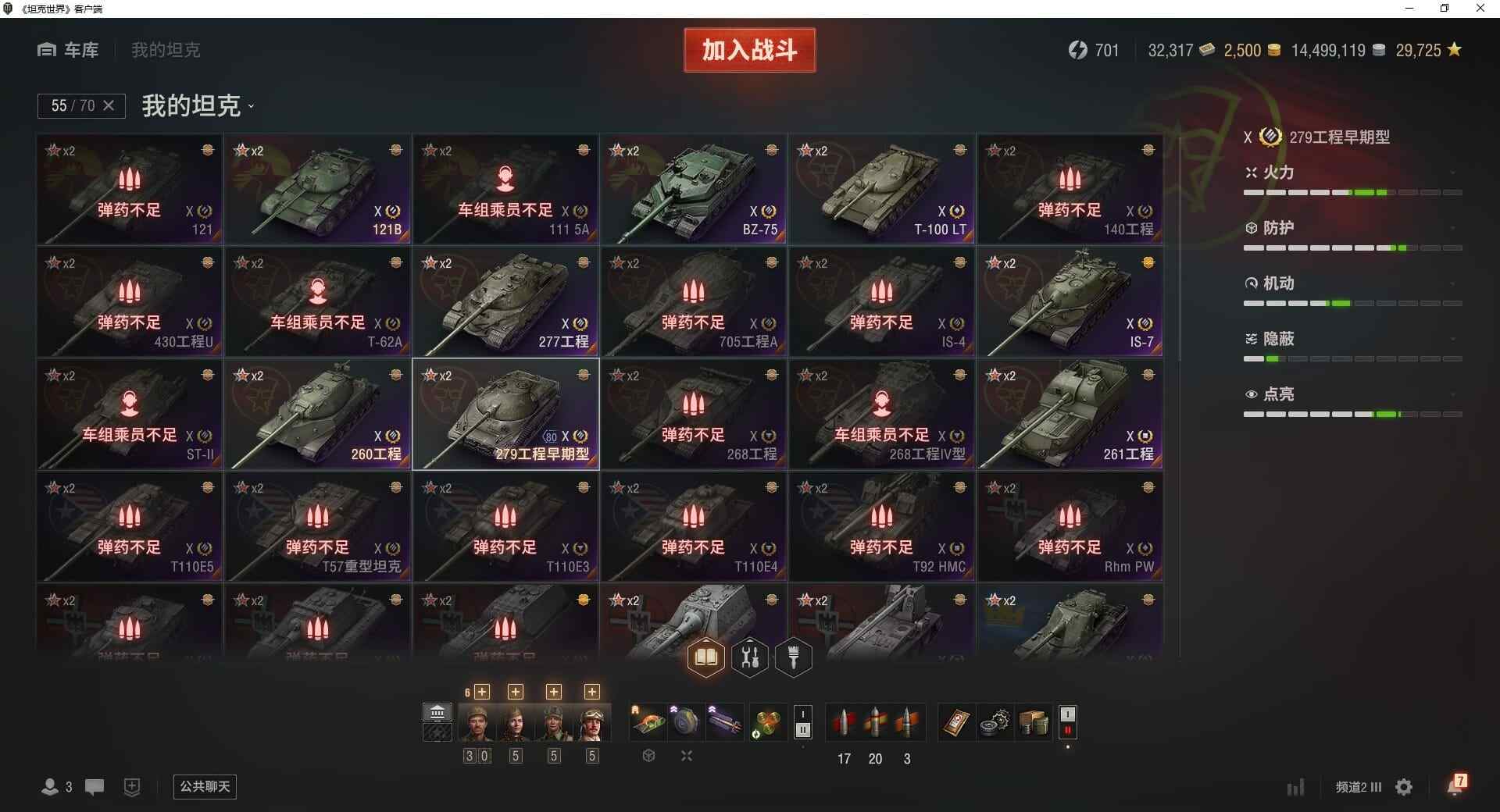This screenshot has width=1500, height=812.
Task: Open the field manual book hexagon icon
Action: pos(705,657)
